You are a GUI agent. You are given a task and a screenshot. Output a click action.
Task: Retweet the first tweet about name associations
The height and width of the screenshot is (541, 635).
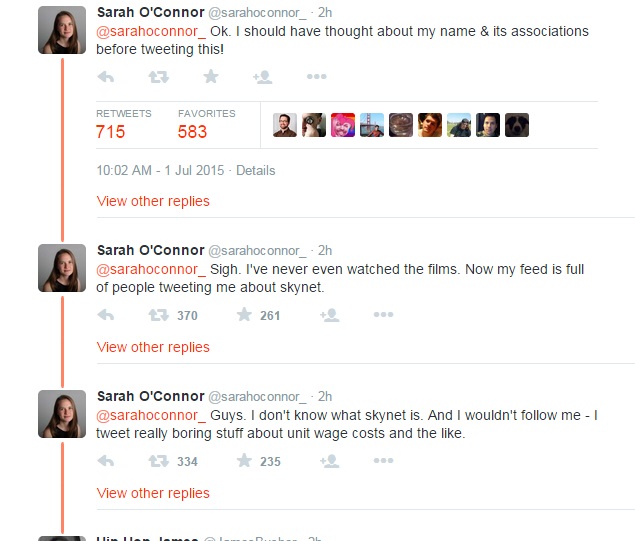pos(158,77)
